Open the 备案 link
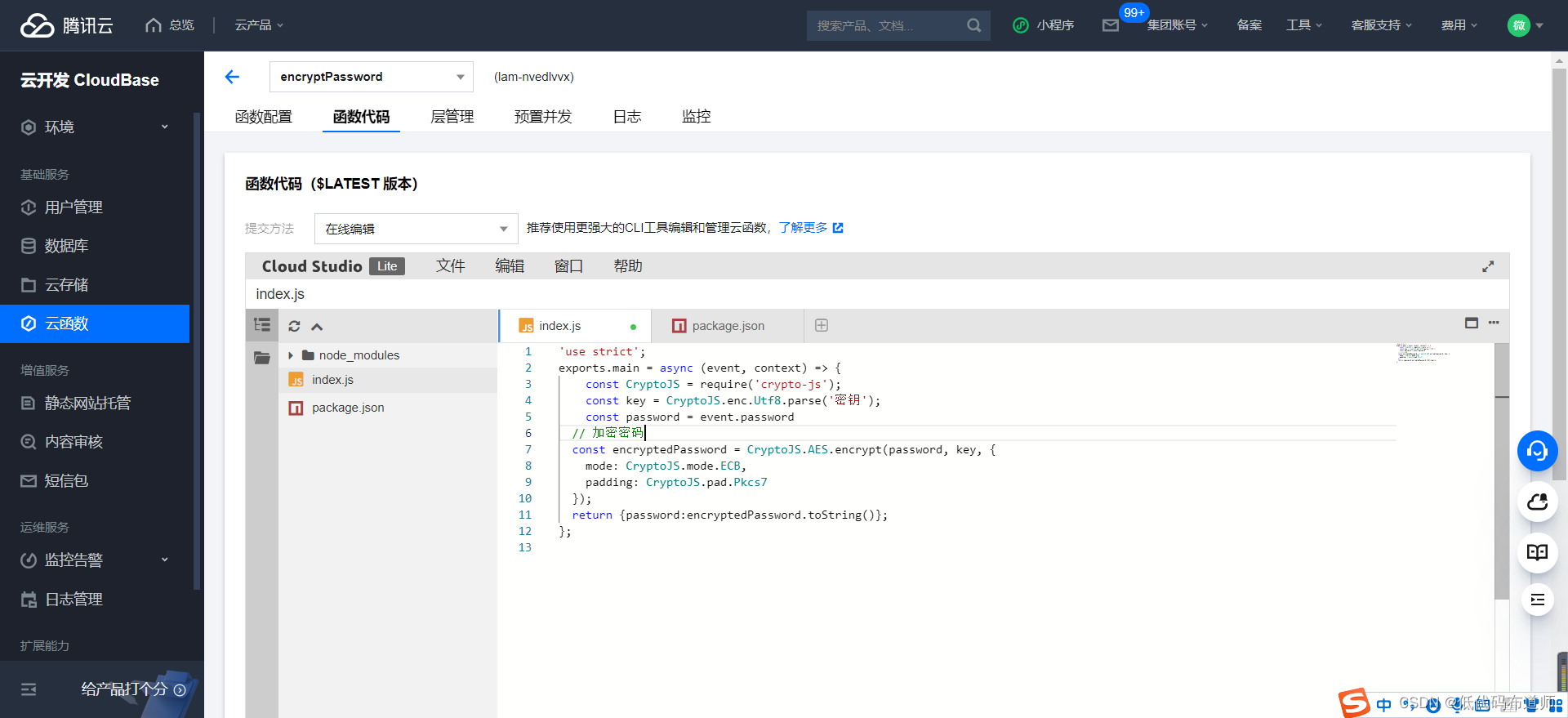1568x718 pixels. (1249, 25)
